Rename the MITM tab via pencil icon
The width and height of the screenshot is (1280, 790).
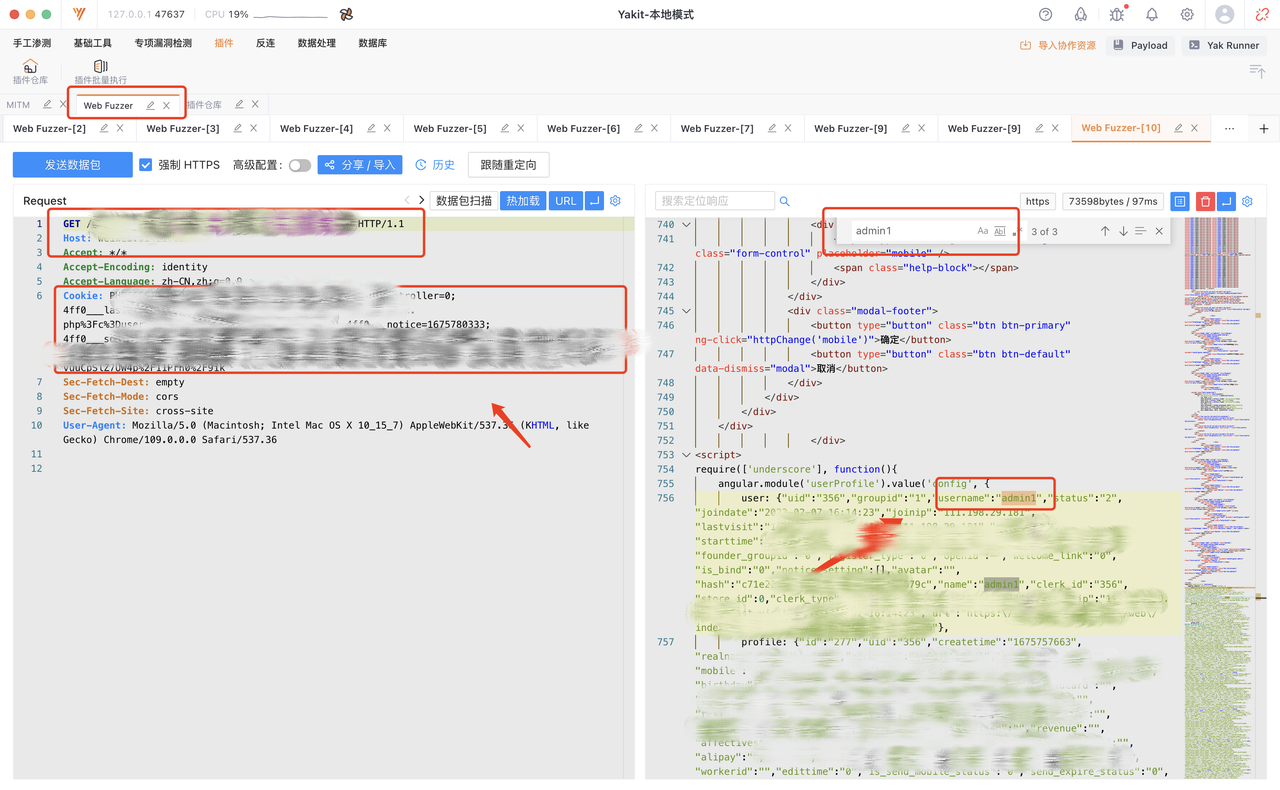(x=47, y=105)
